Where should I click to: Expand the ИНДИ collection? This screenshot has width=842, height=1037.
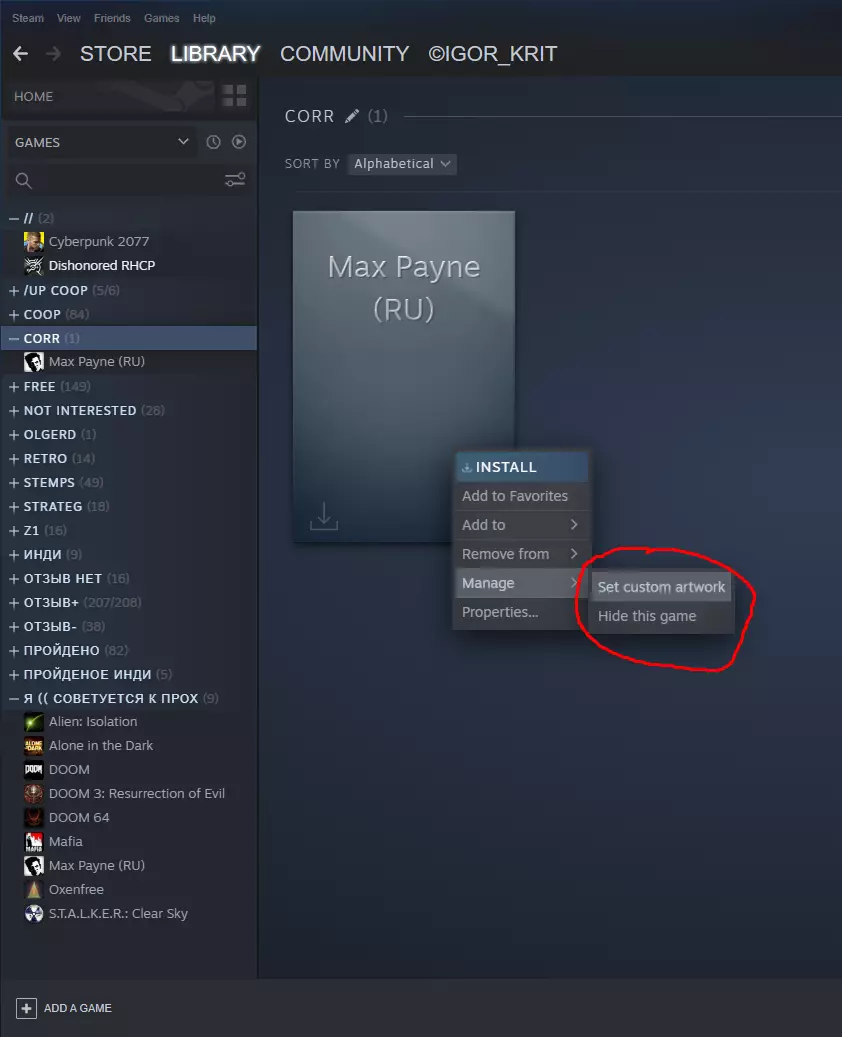click(14, 555)
